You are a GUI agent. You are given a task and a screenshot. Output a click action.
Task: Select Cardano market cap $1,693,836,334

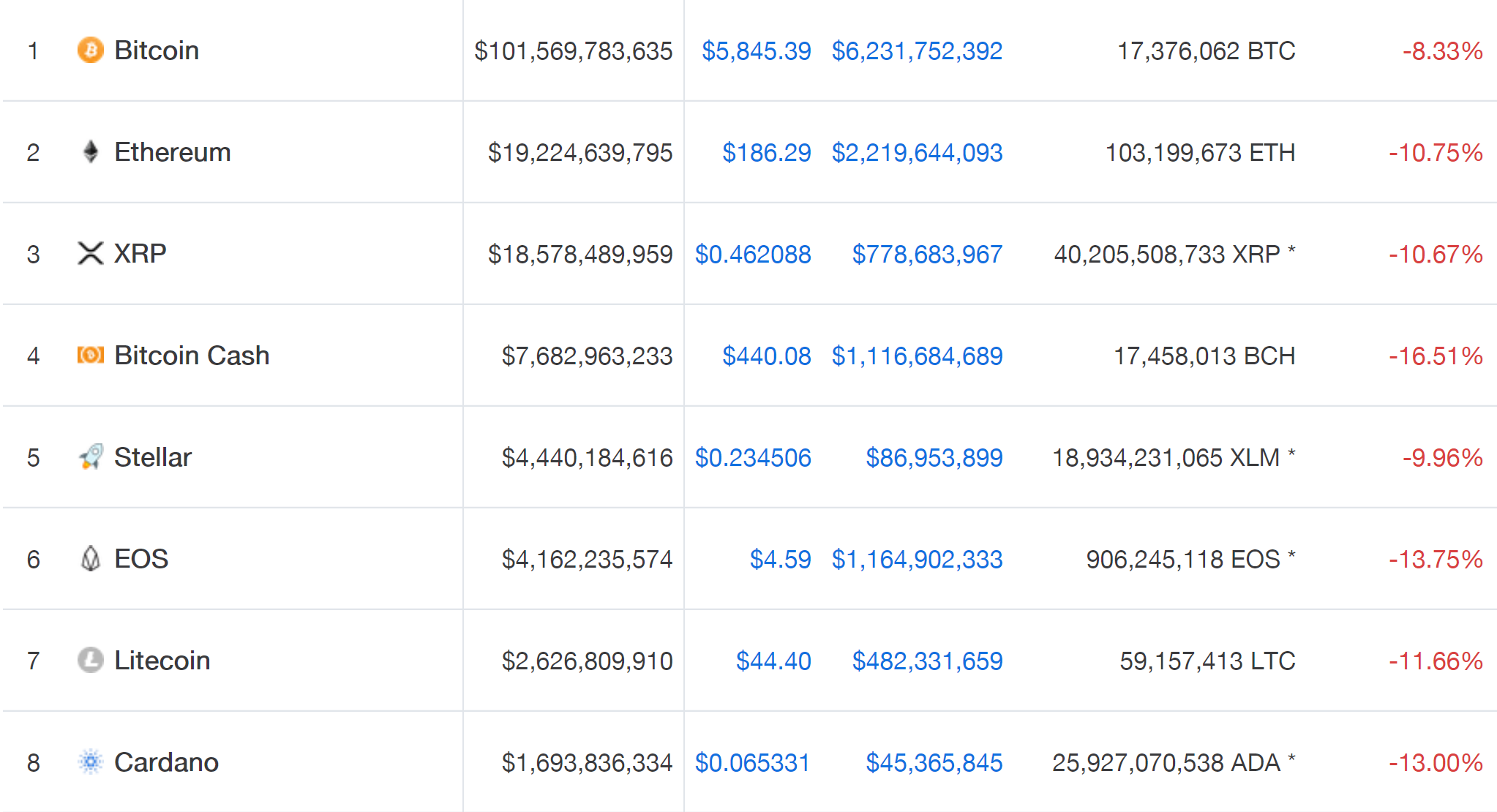tap(588, 762)
